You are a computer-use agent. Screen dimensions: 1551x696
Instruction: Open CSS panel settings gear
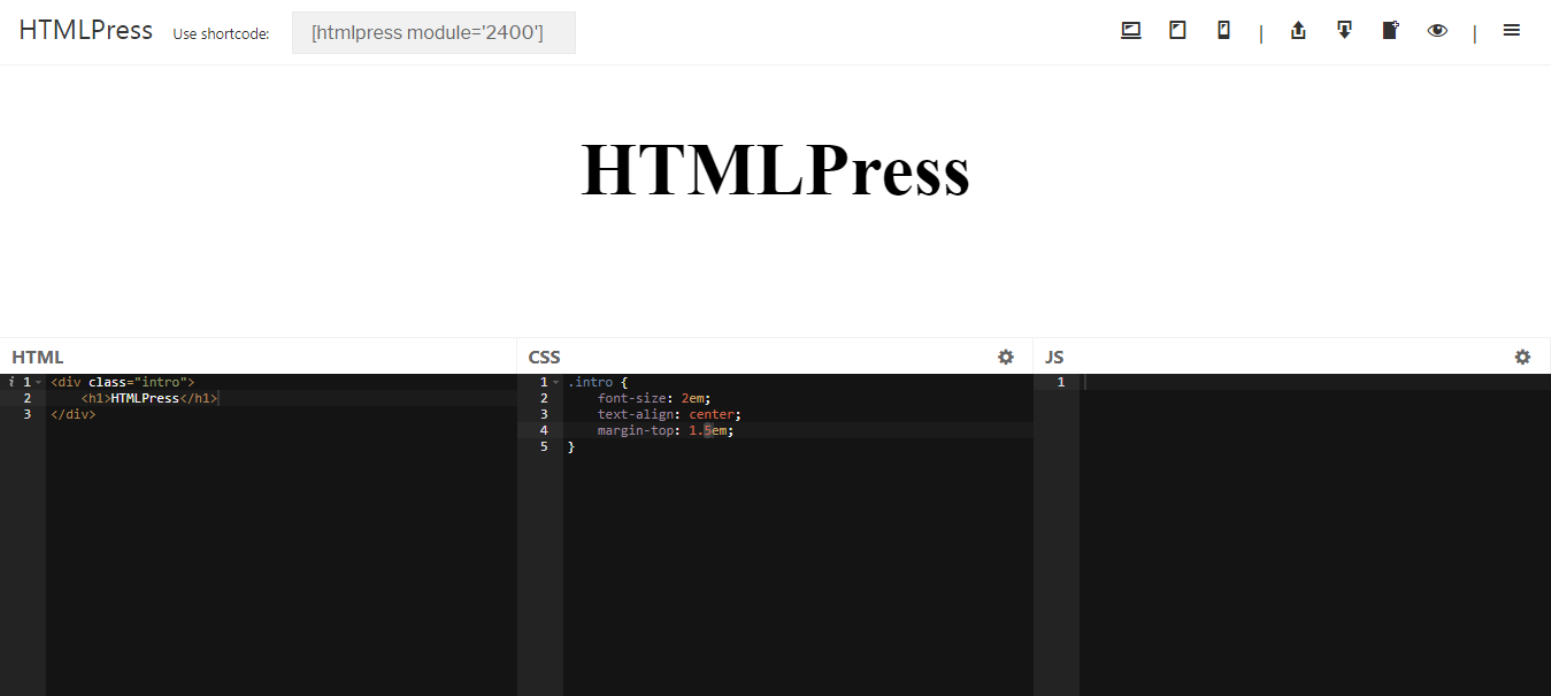[x=1005, y=357]
